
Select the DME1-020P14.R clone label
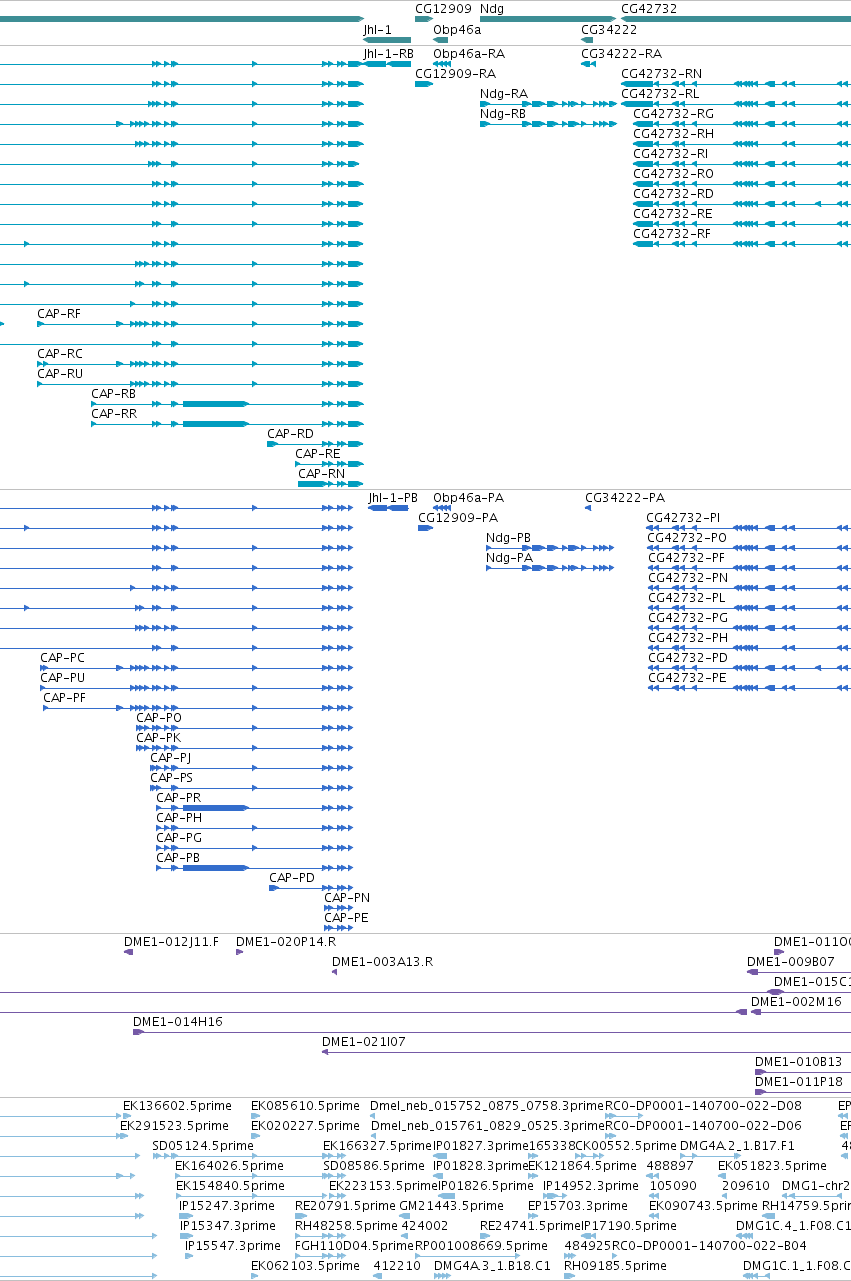pyautogui.click(x=286, y=942)
